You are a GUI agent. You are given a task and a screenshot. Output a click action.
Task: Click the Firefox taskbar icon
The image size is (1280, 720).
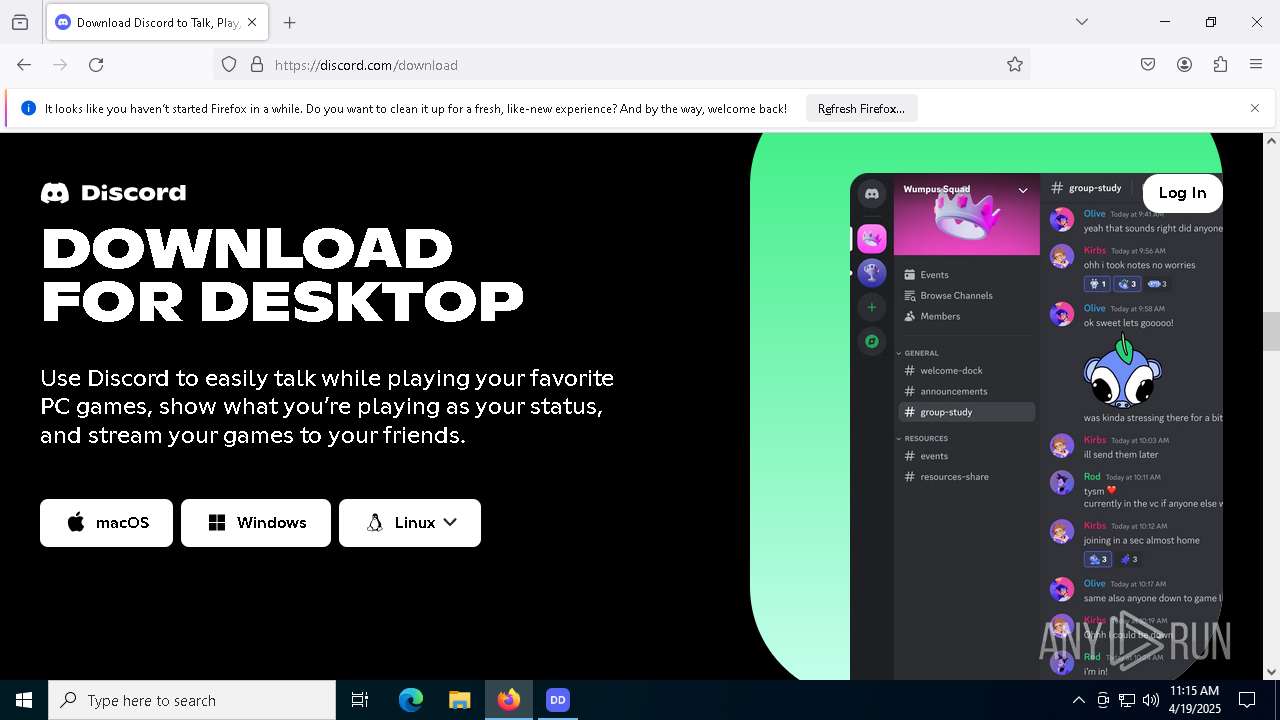click(509, 700)
